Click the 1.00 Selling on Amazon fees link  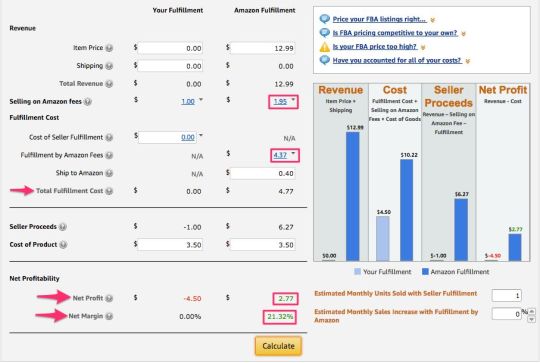pyautogui.click(x=188, y=102)
